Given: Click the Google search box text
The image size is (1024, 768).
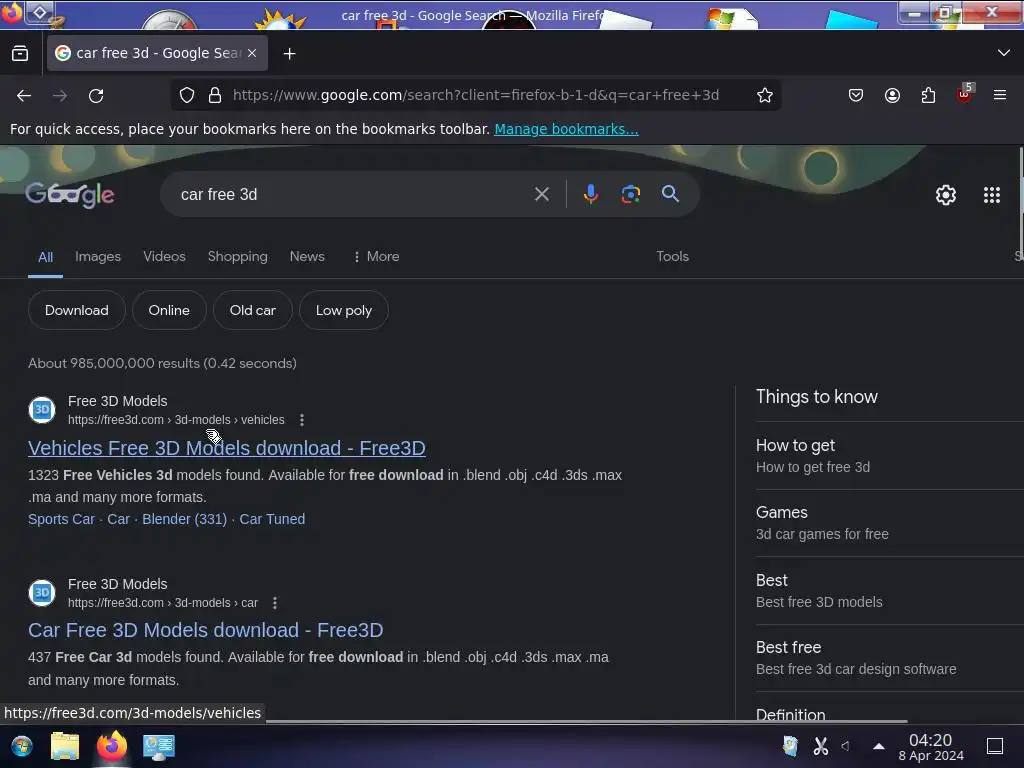Looking at the screenshot, I should (x=219, y=195).
